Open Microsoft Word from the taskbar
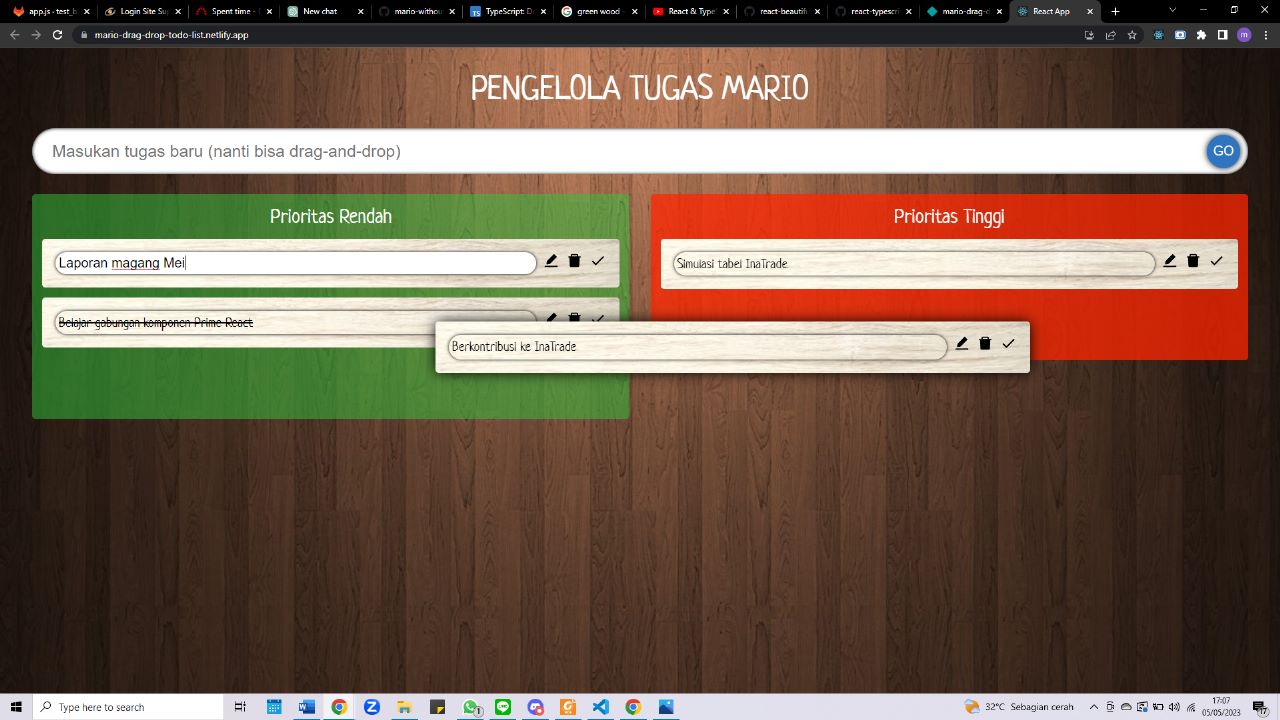Viewport: 1280px width, 720px height. click(x=306, y=707)
